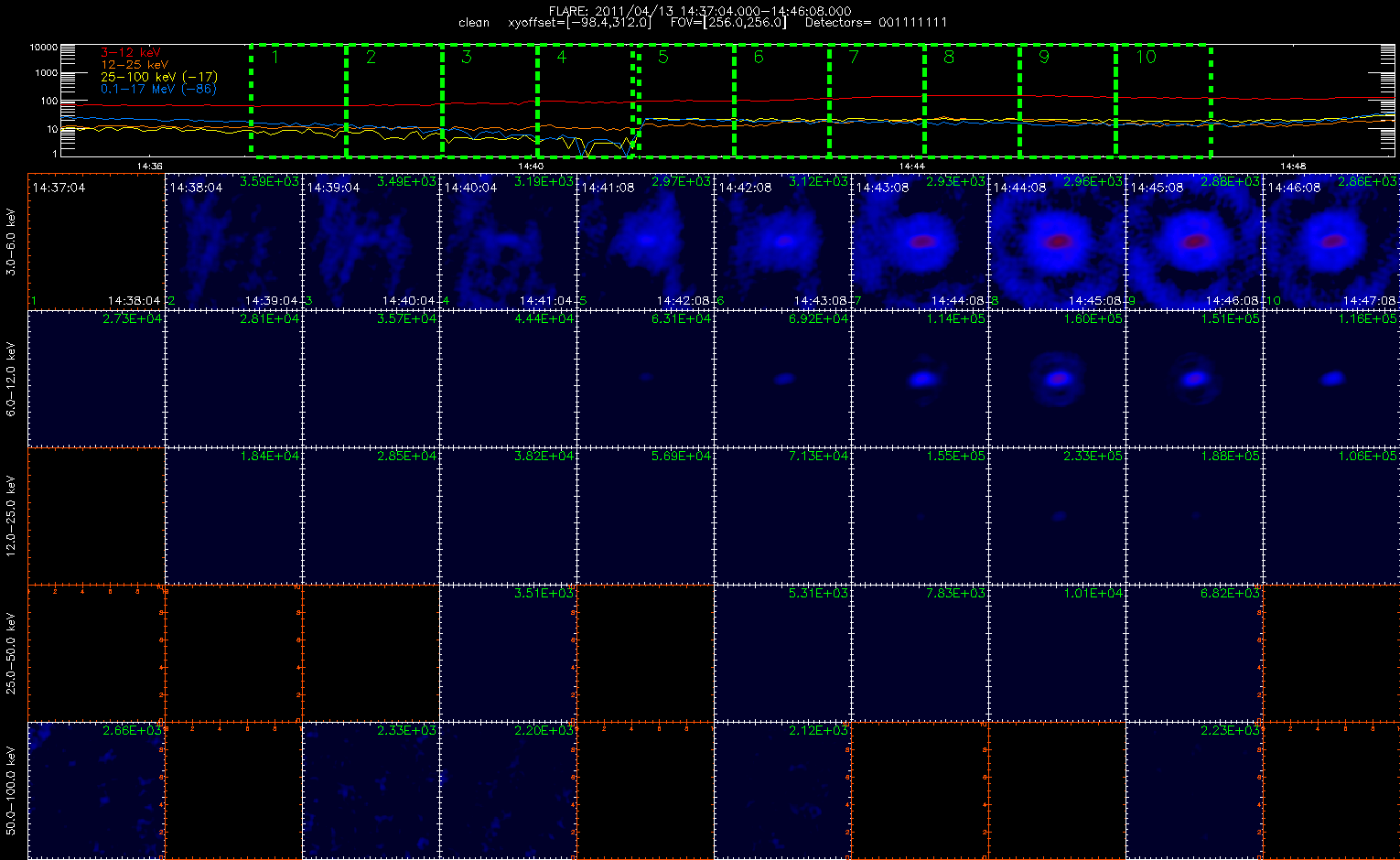
Task: Open the 6-12 keV image with peak 6.92E+04
Action: [x=782, y=378]
